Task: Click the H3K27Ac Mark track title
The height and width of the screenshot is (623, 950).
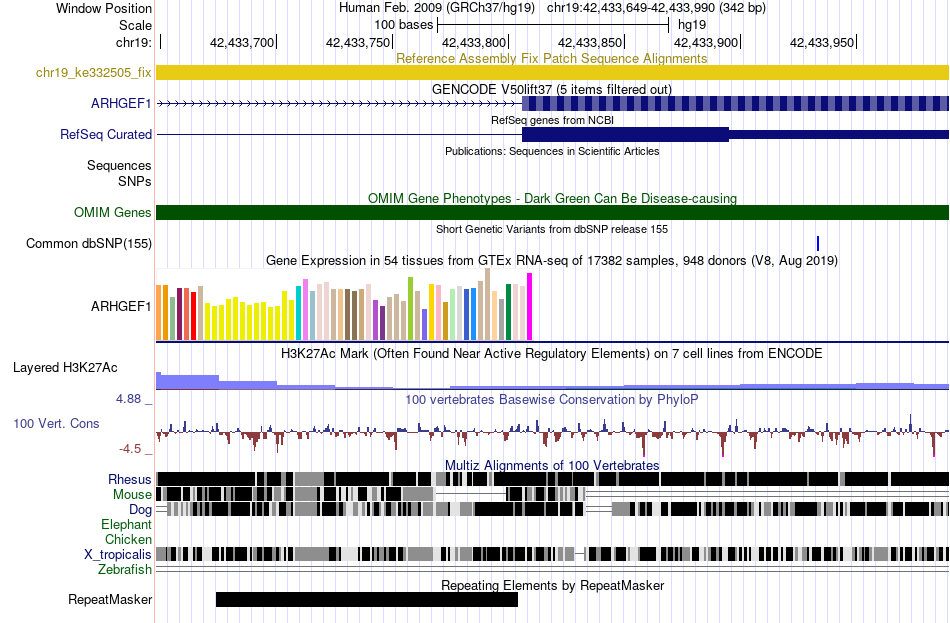Action: point(552,353)
